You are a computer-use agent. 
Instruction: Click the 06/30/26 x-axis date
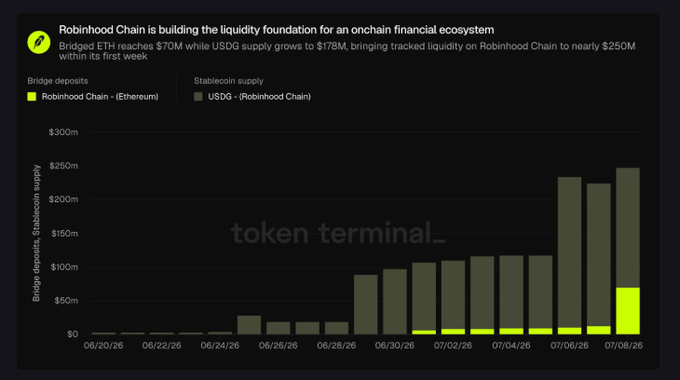click(394, 345)
